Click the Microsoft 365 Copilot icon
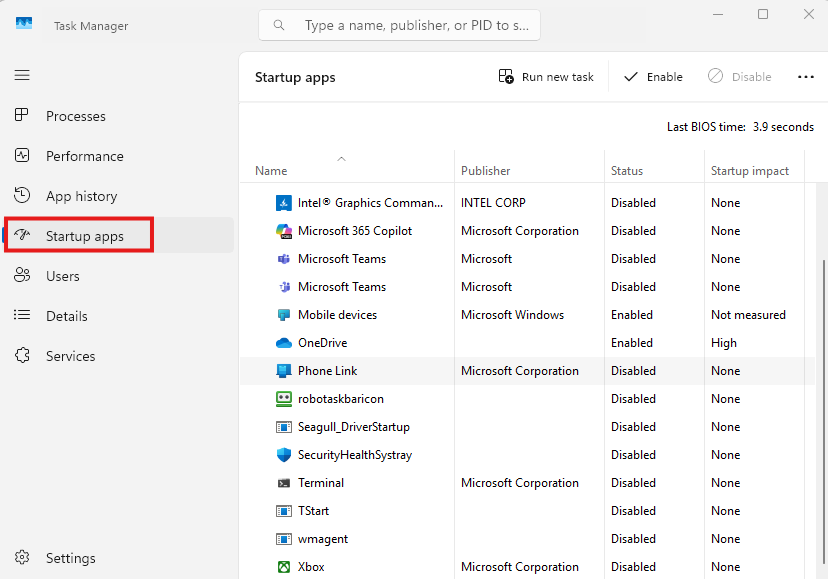Screen dimensions: 828x579 (x=283, y=231)
